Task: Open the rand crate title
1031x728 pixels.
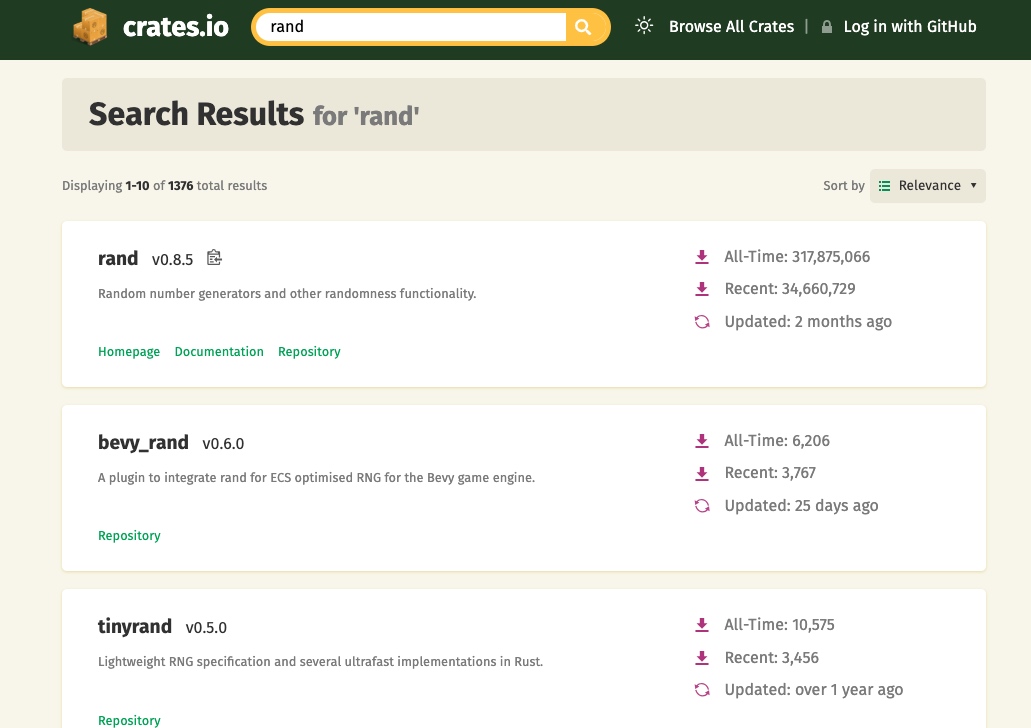Action: [118, 258]
